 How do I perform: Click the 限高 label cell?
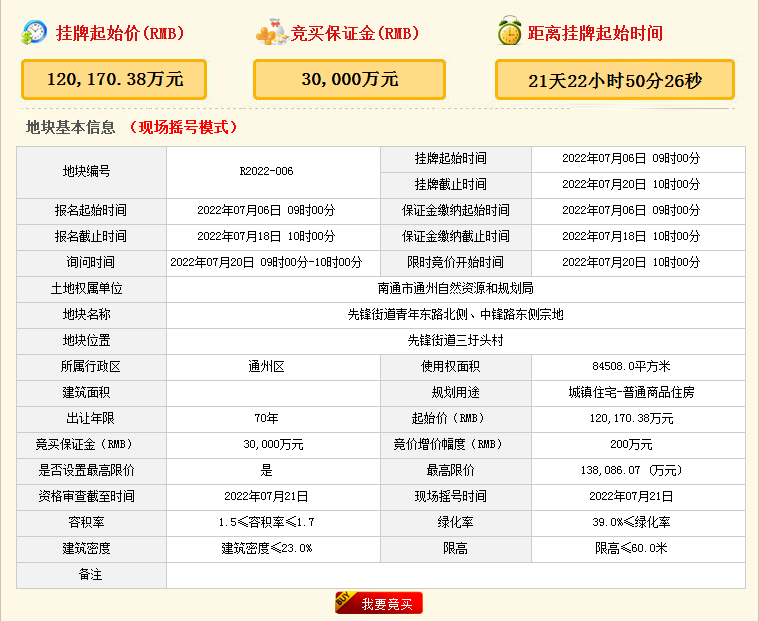(456, 549)
